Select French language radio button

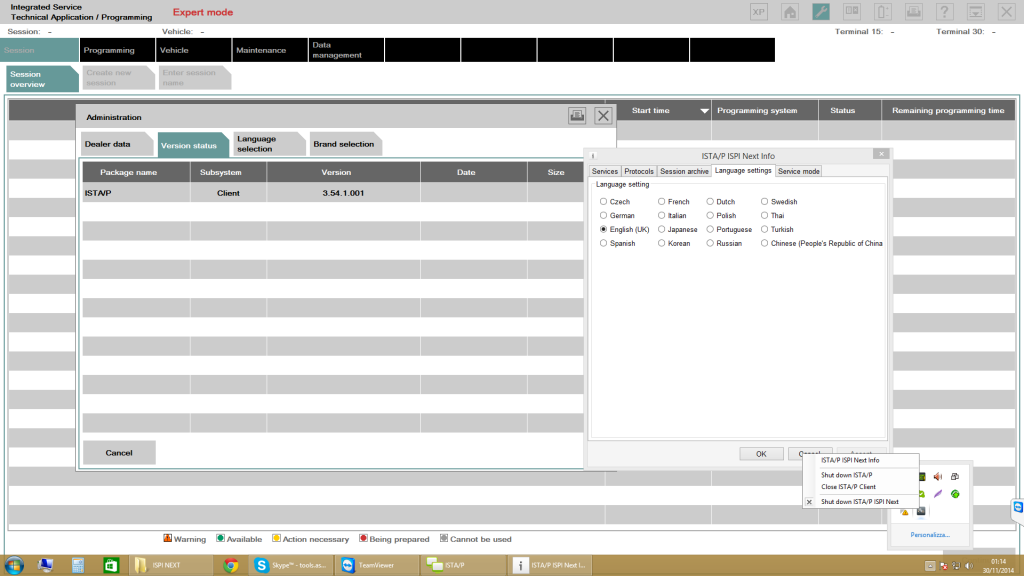[x=662, y=202]
